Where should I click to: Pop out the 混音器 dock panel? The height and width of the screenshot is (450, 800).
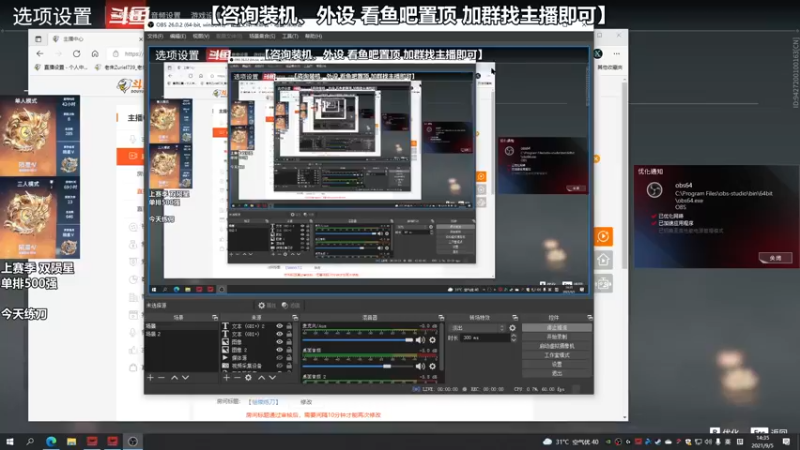click(441, 317)
